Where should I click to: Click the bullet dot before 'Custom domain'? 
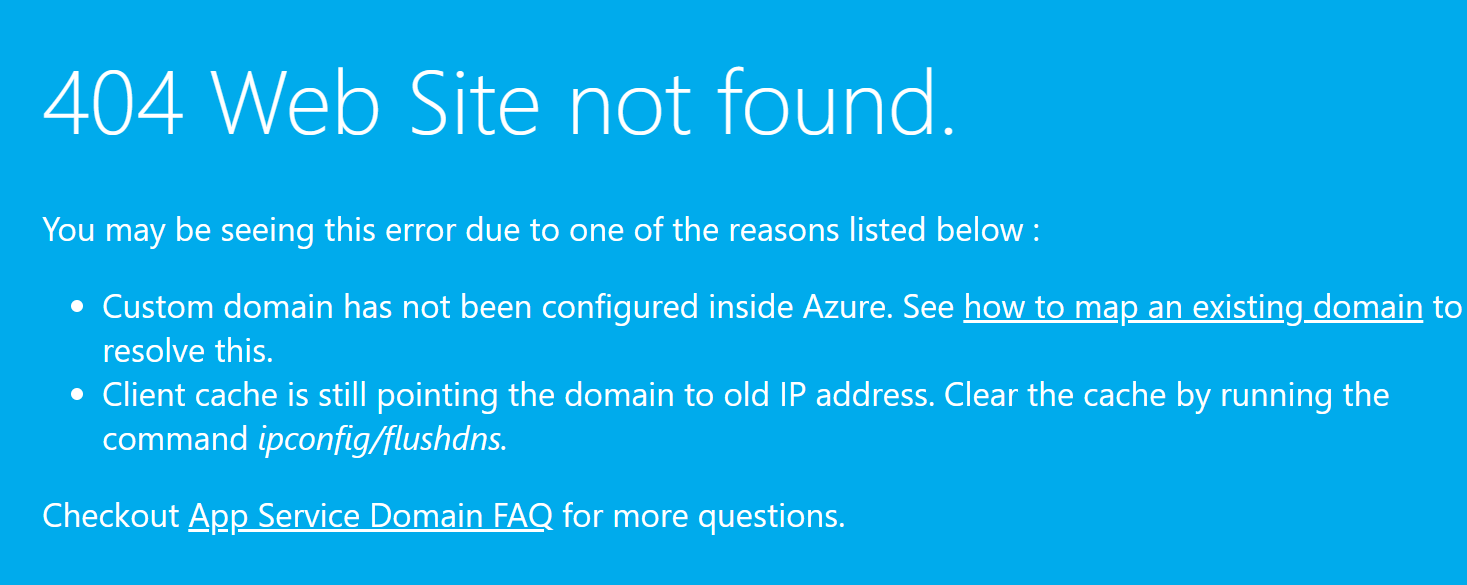[77, 309]
